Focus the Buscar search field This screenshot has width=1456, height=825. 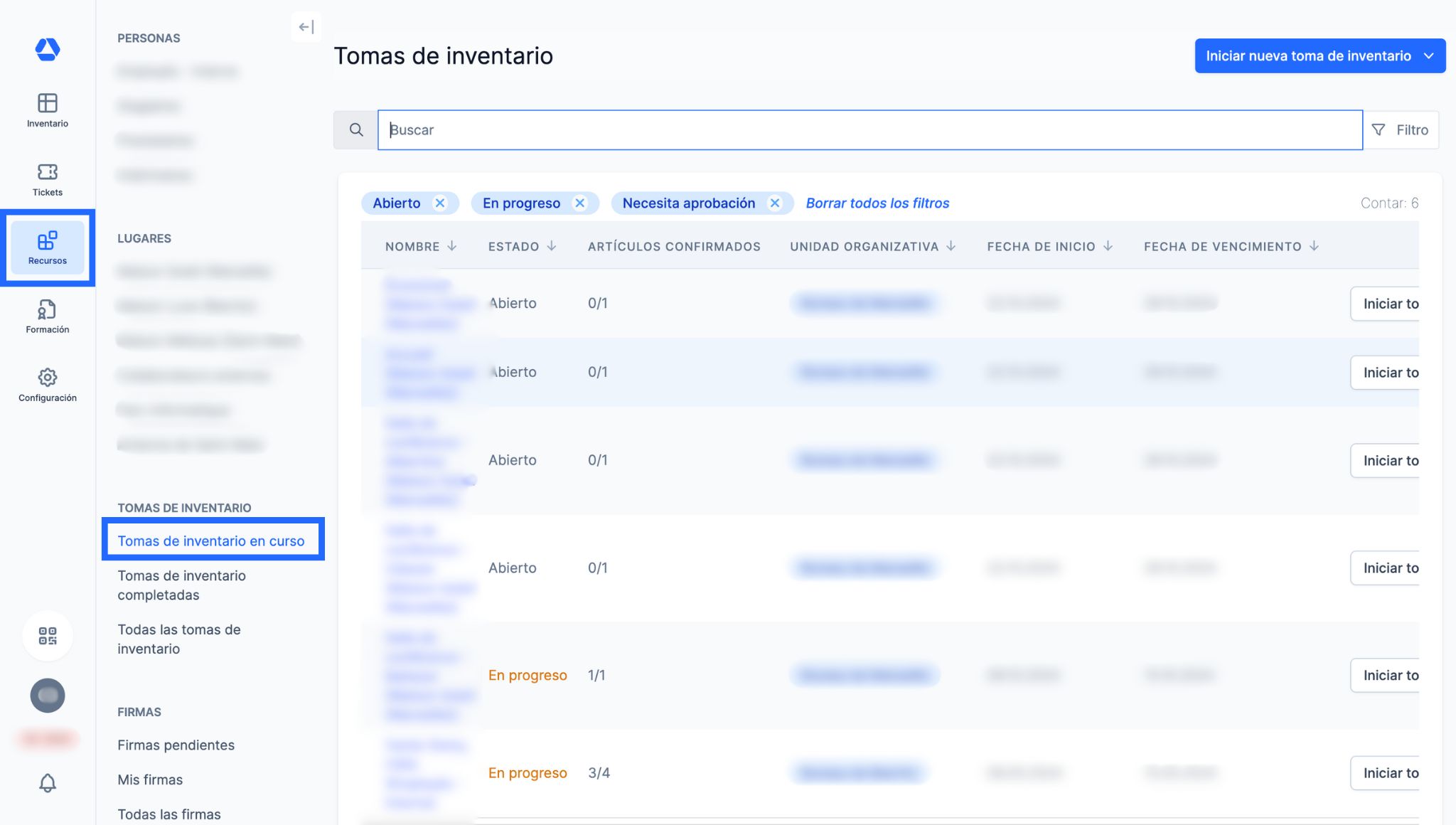pos(869,130)
